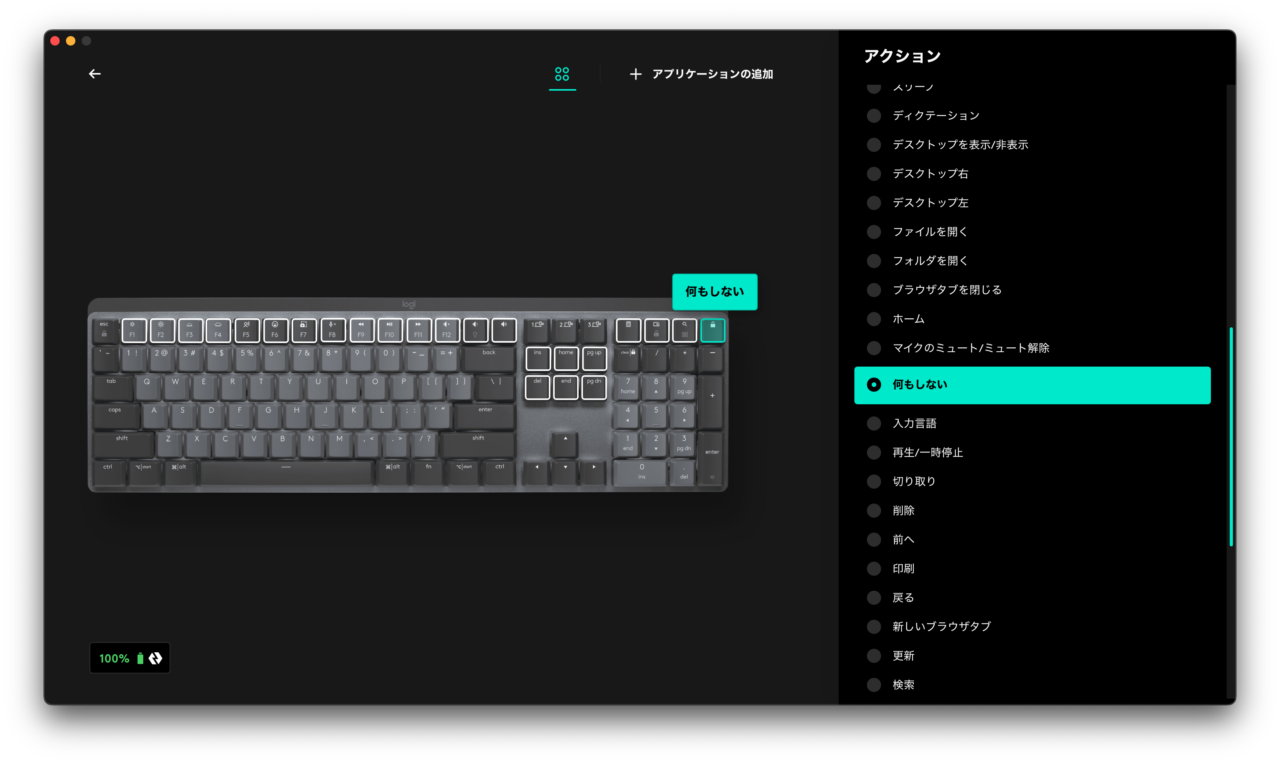Select the F6 emoji key on keyboard
This screenshot has width=1280, height=763.
pyautogui.click(x=275, y=331)
